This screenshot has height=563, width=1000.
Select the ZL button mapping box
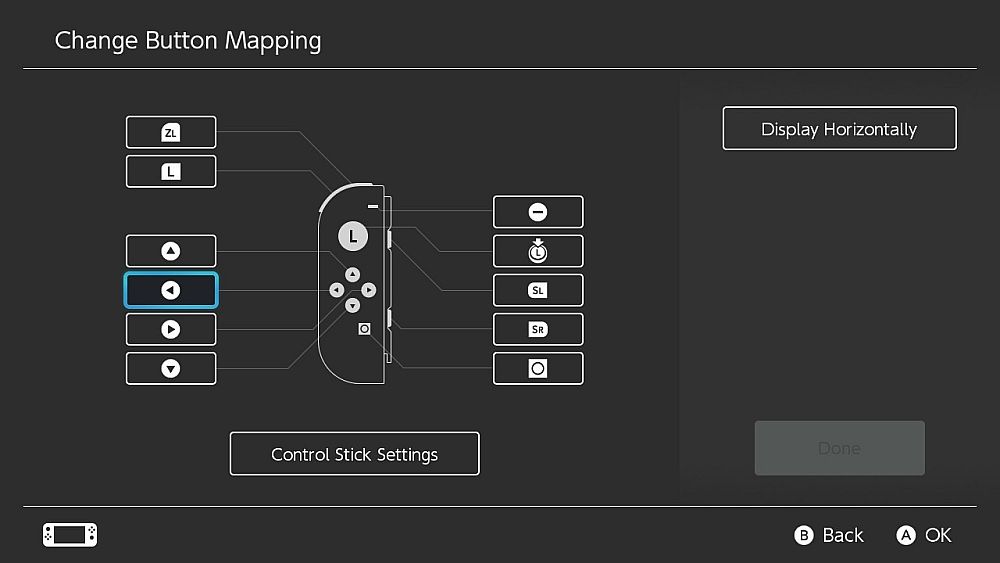171,132
